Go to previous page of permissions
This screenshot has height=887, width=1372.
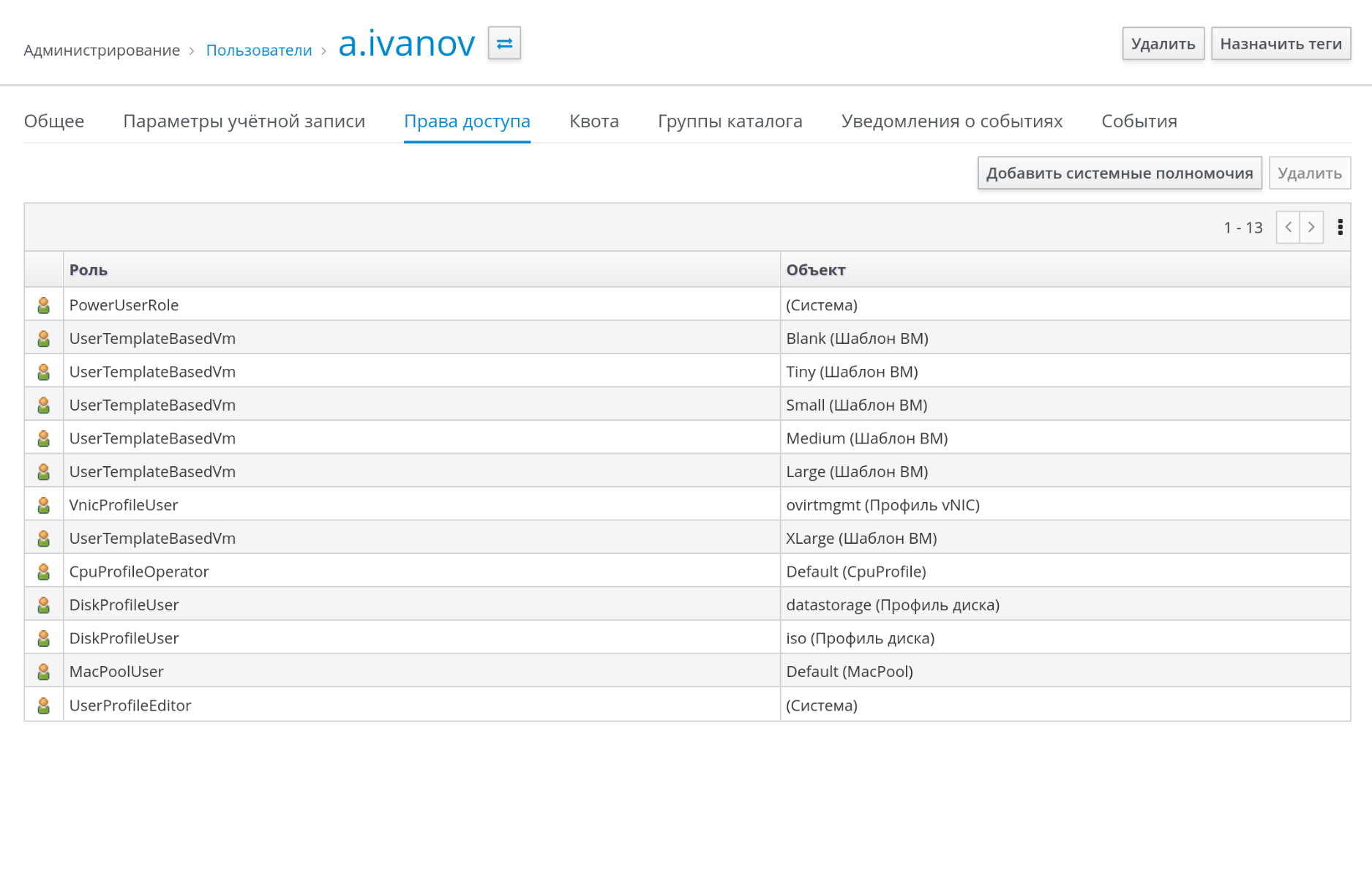coord(1288,228)
